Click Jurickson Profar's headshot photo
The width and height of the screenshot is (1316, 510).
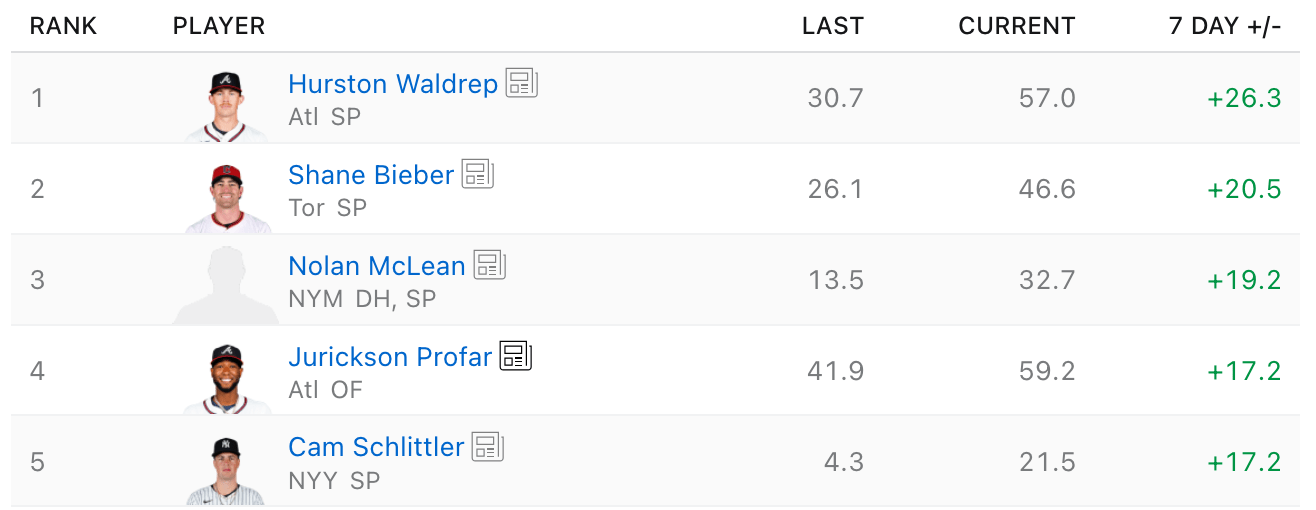click(226, 379)
